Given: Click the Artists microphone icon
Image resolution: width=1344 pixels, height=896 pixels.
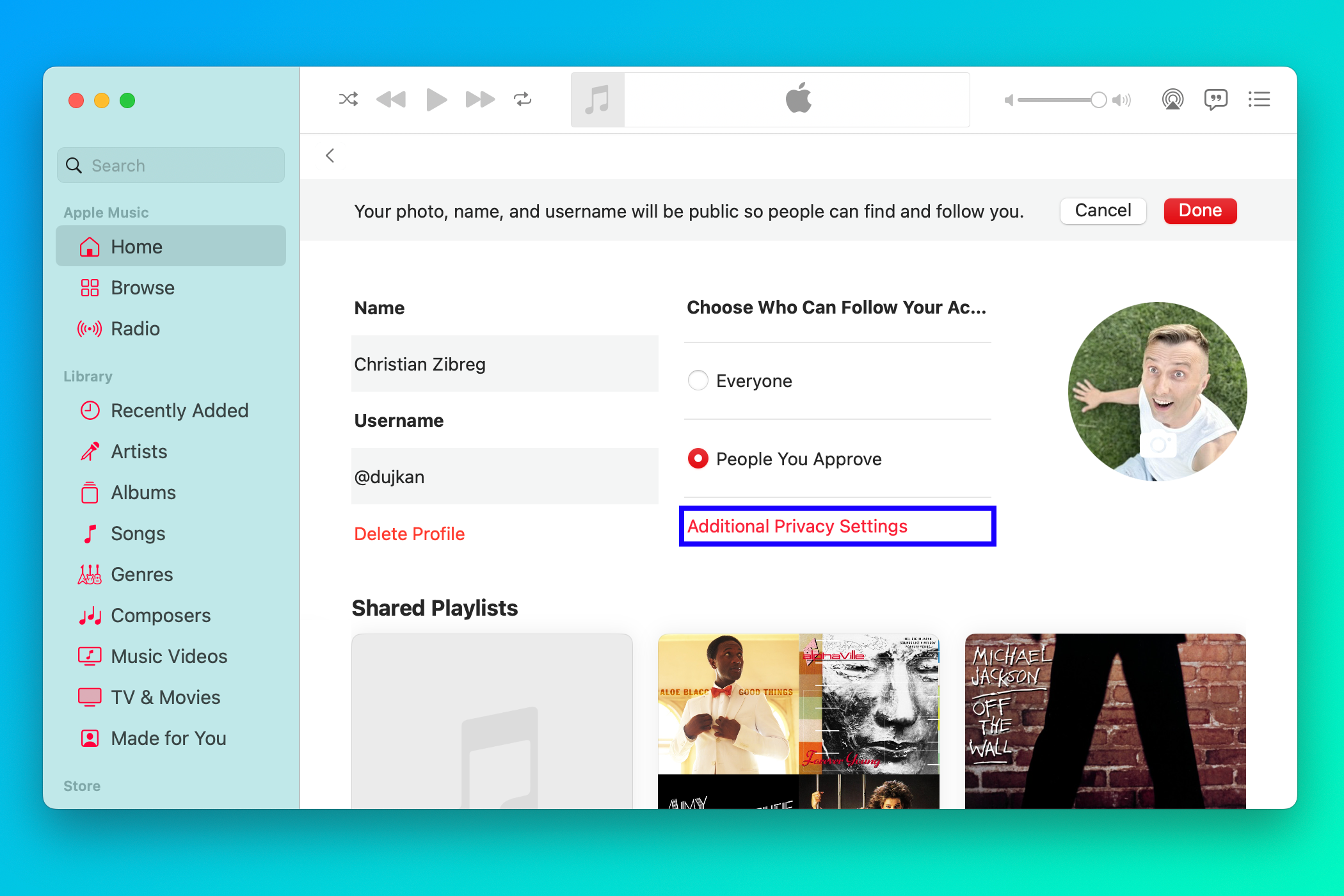Looking at the screenshot, I should (89, 451).
